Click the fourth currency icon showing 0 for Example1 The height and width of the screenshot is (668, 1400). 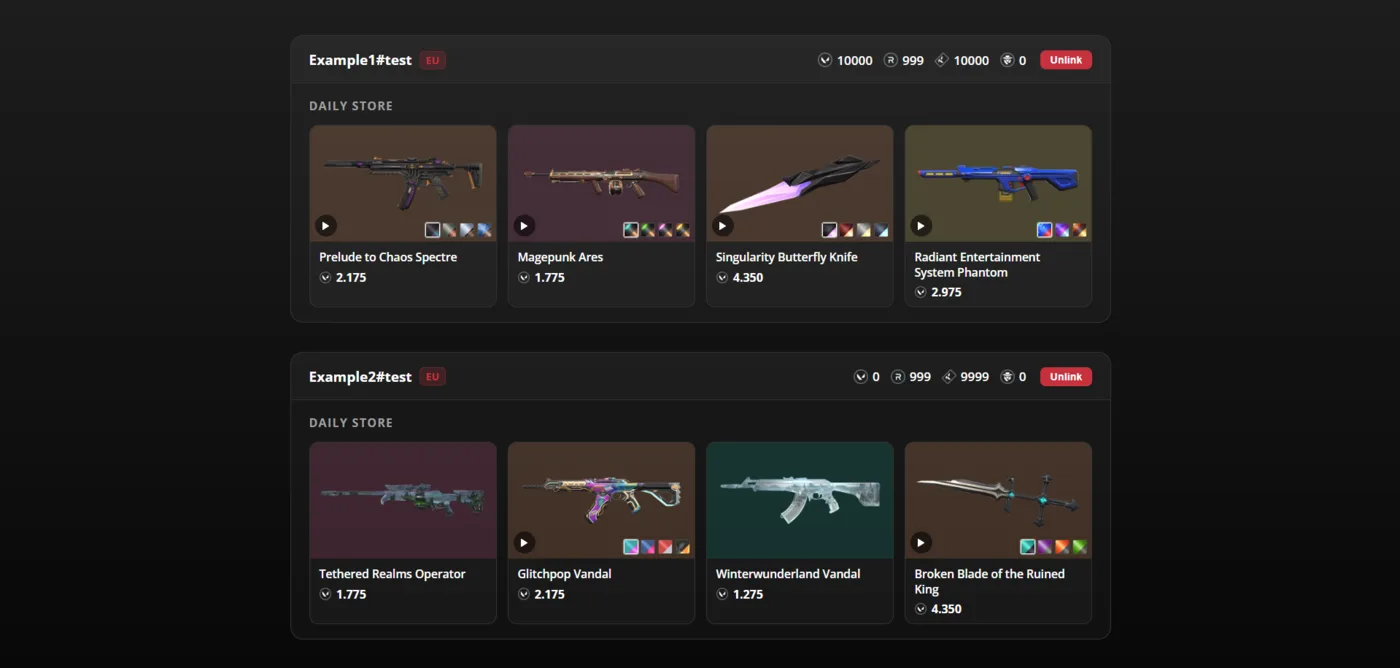(x=1007, y=60)
